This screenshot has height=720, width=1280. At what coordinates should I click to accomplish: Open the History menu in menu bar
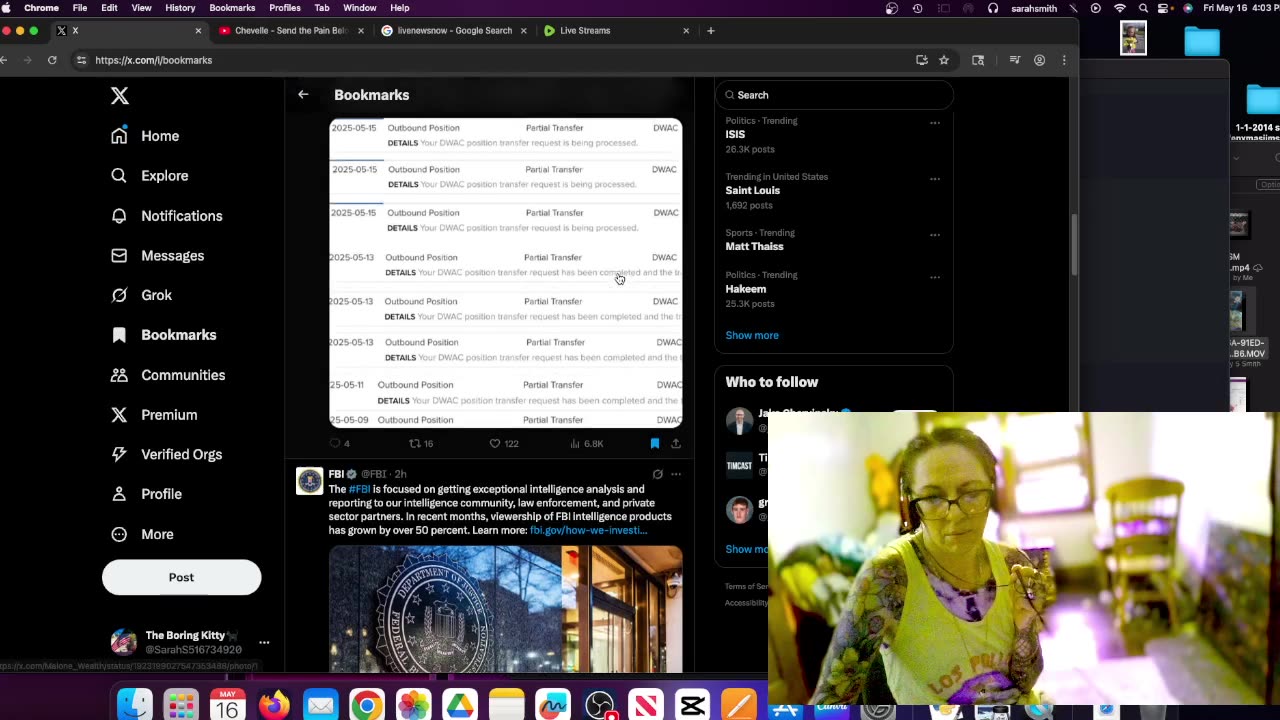point(180,8)
